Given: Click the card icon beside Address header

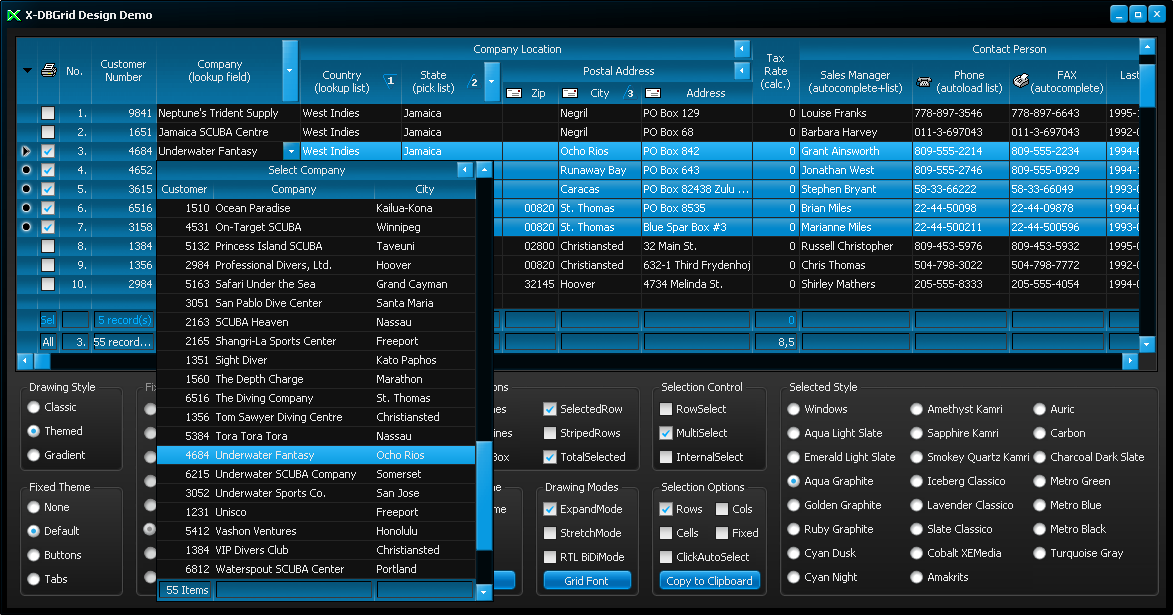Looking at the screenshot, I should (x=653, y=93).
